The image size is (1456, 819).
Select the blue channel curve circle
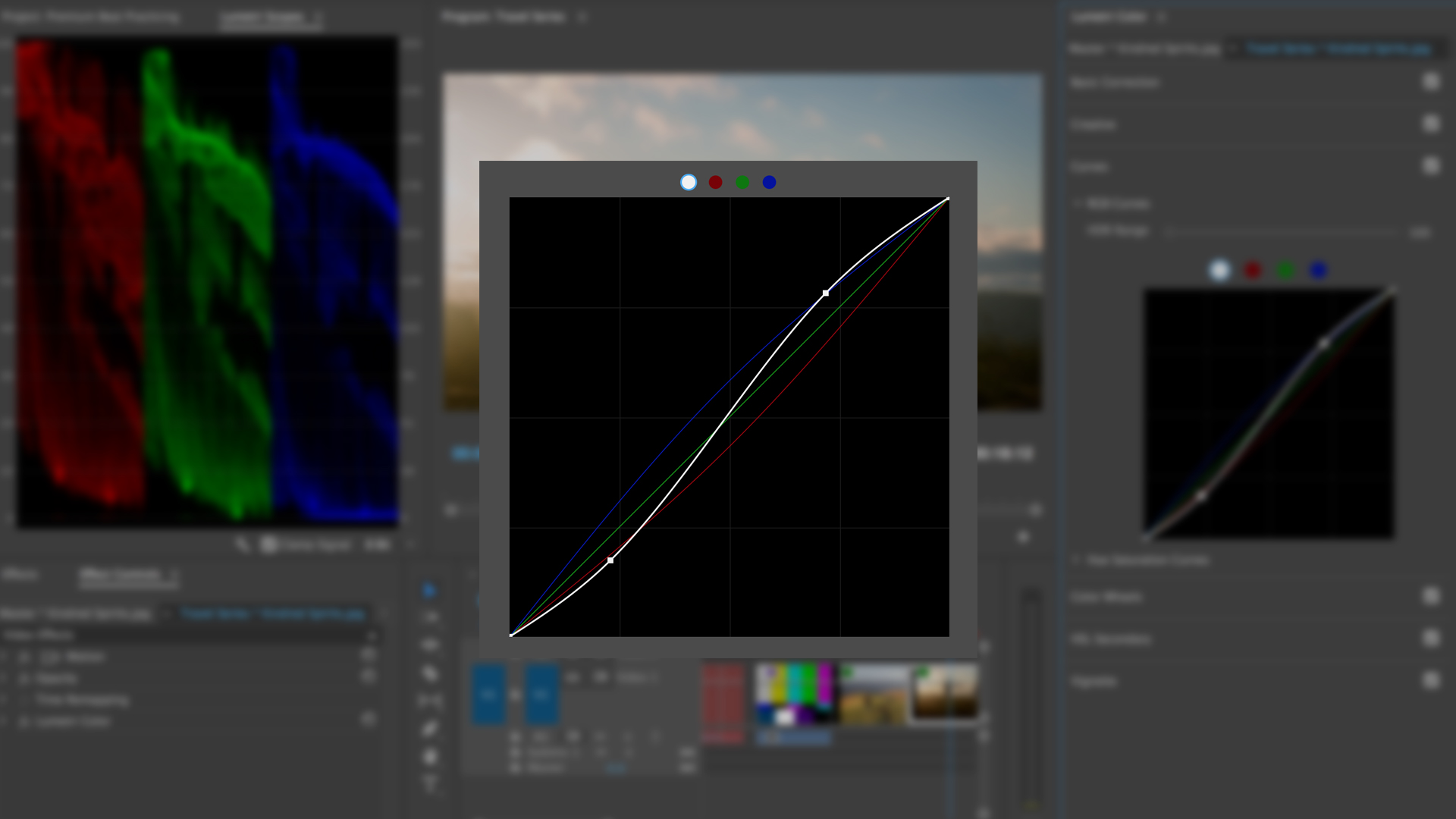tap(770, 182)
